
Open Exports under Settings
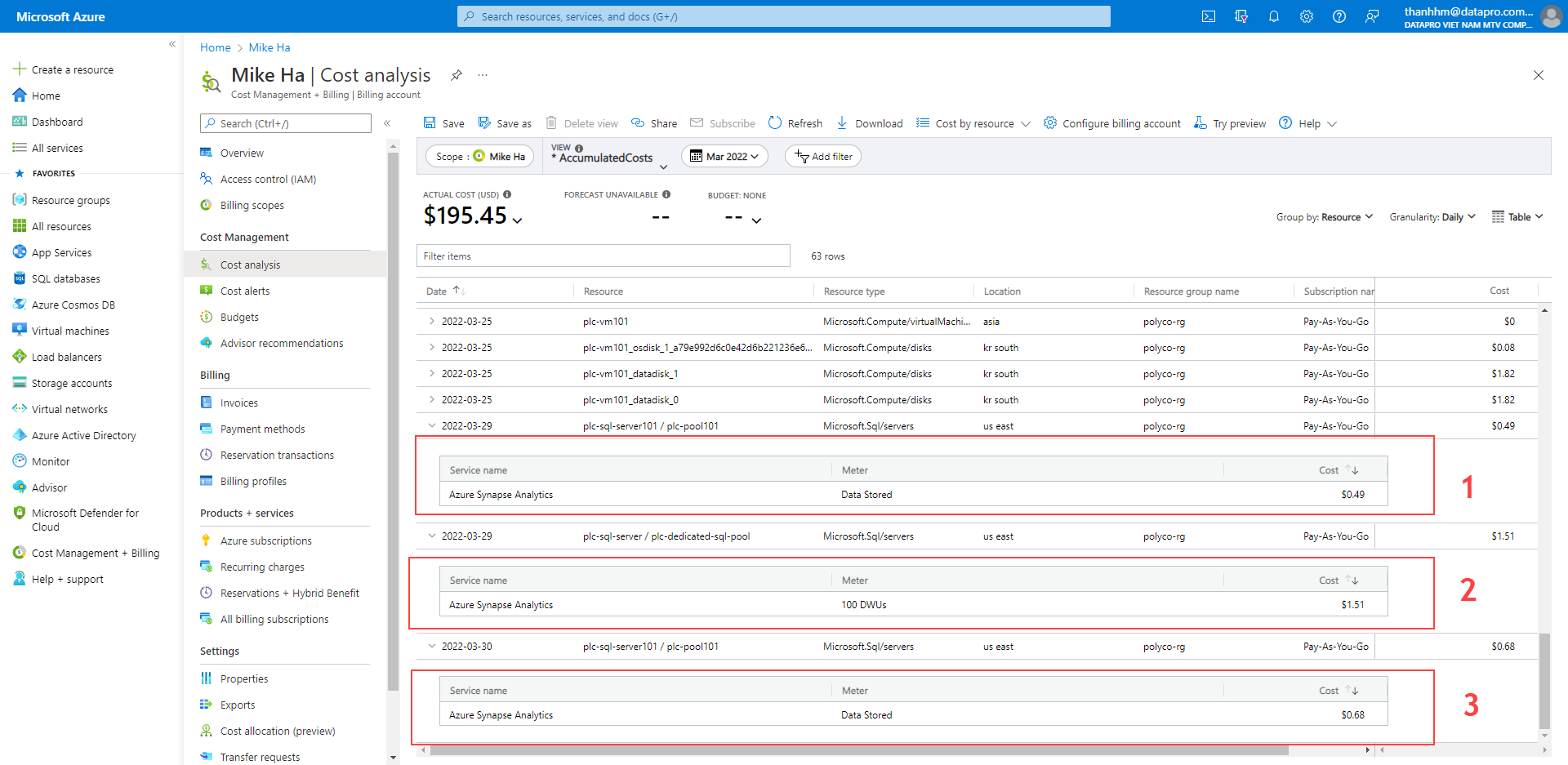click(x=237, y=705)
